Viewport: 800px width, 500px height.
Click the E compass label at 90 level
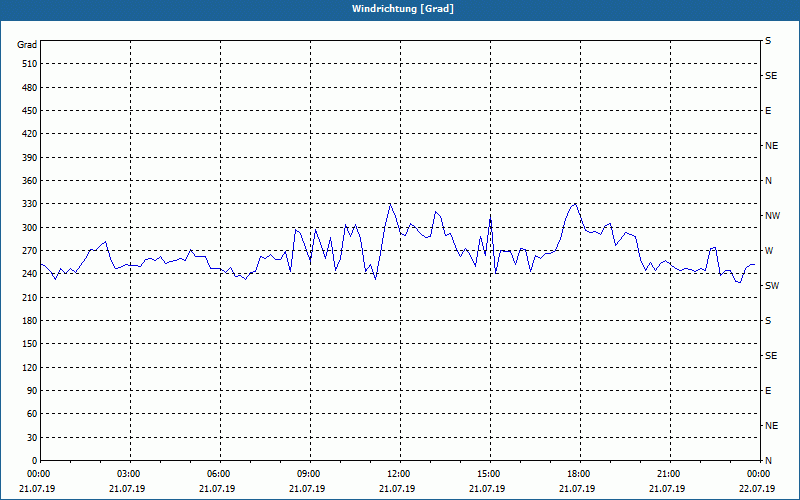tap(768, 391)
